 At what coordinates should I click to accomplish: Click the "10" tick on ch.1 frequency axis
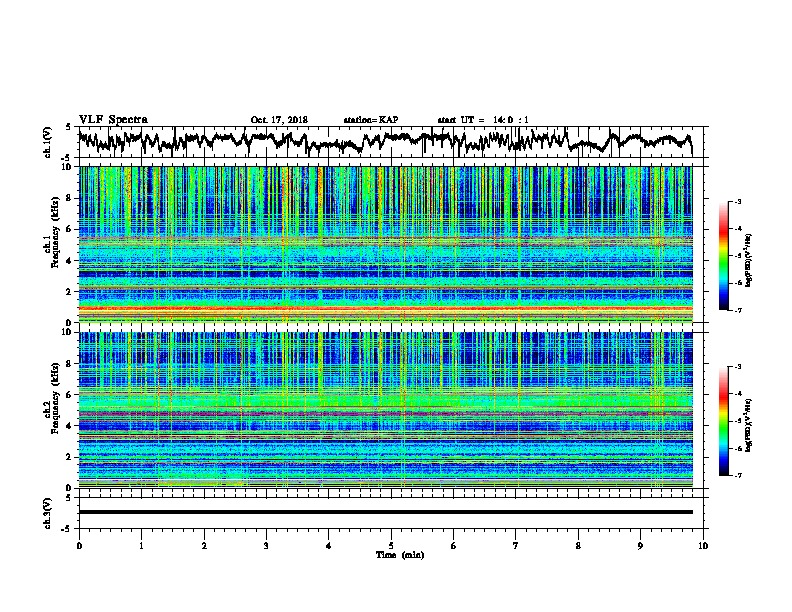coord(67,167)
